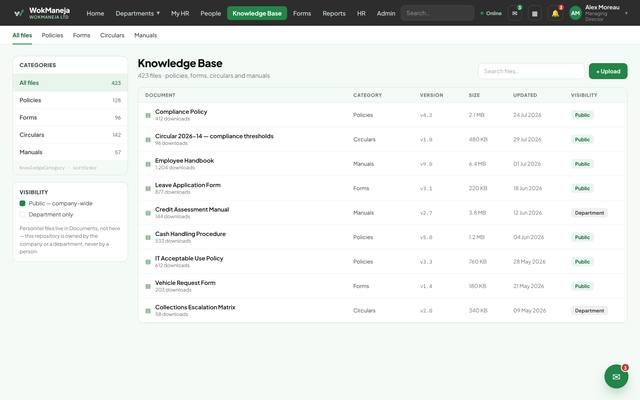This screenshot has height=400, width=640.
Task: Click the file icon beside Cash Handling Procedure
Action: pyautogui.click(x=148, y=238)
